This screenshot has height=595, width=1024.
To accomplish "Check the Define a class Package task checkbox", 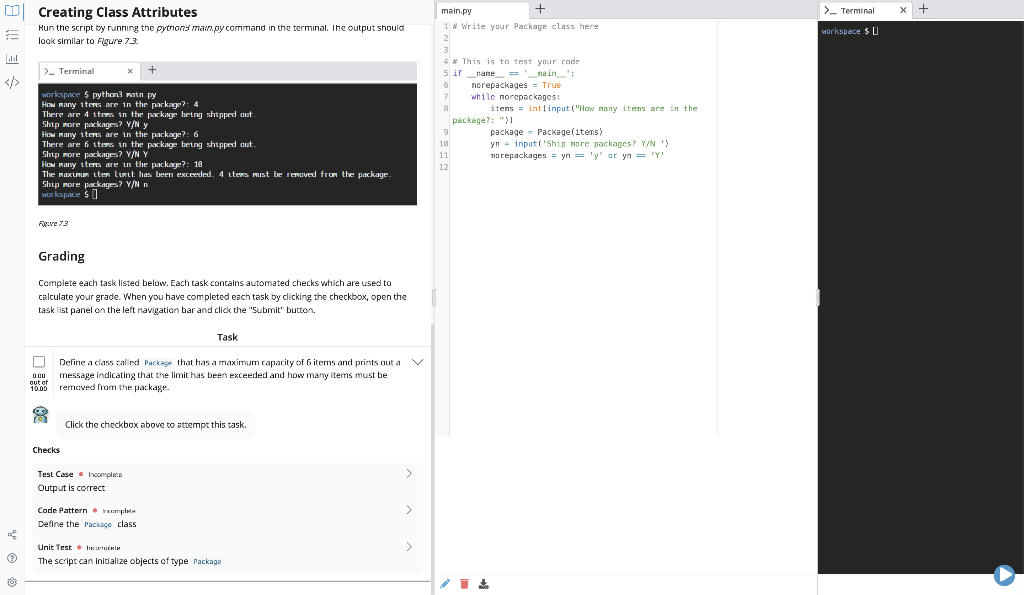I will point(37,362).
